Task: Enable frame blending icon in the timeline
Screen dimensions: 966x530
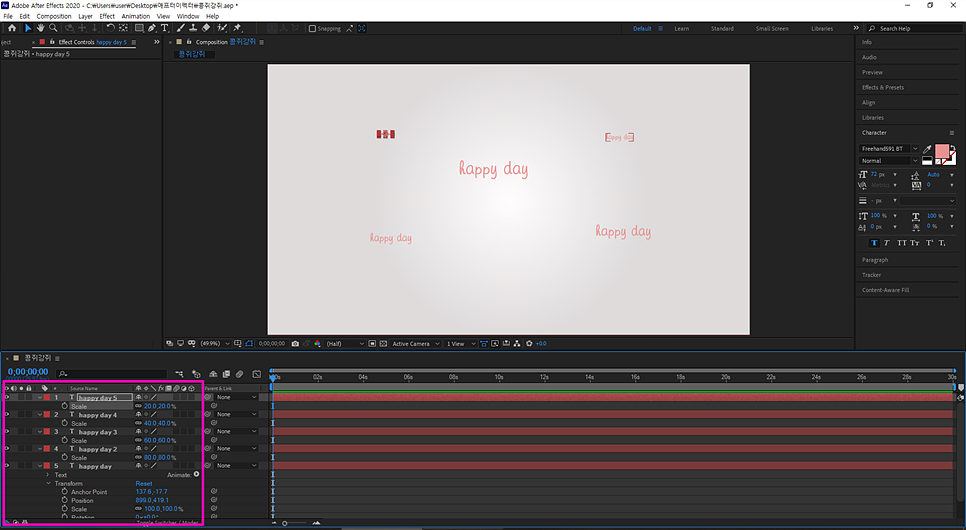Action: 226,374
